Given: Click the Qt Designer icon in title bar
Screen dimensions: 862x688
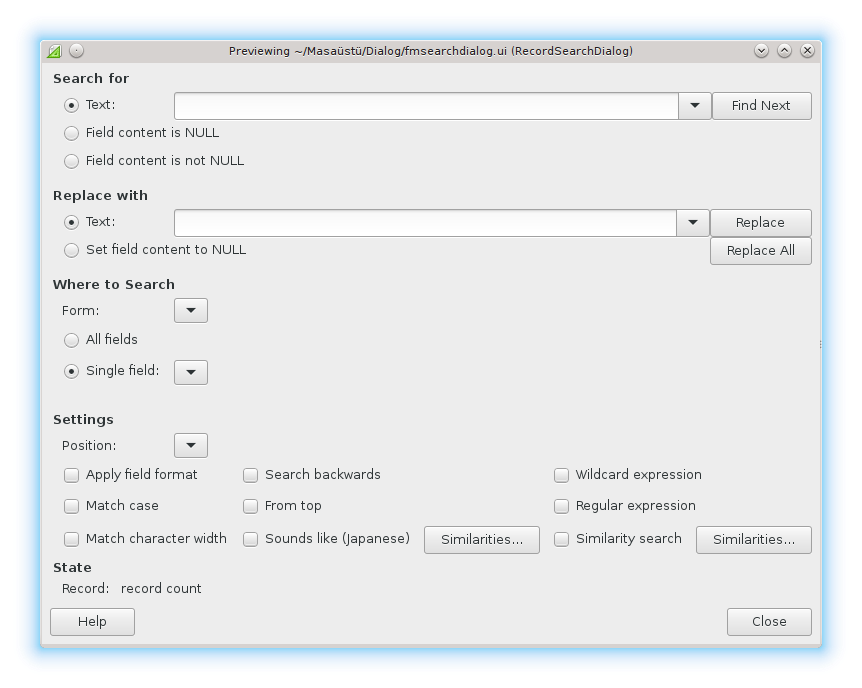Looking at the screenshot, I should (55, 51).
